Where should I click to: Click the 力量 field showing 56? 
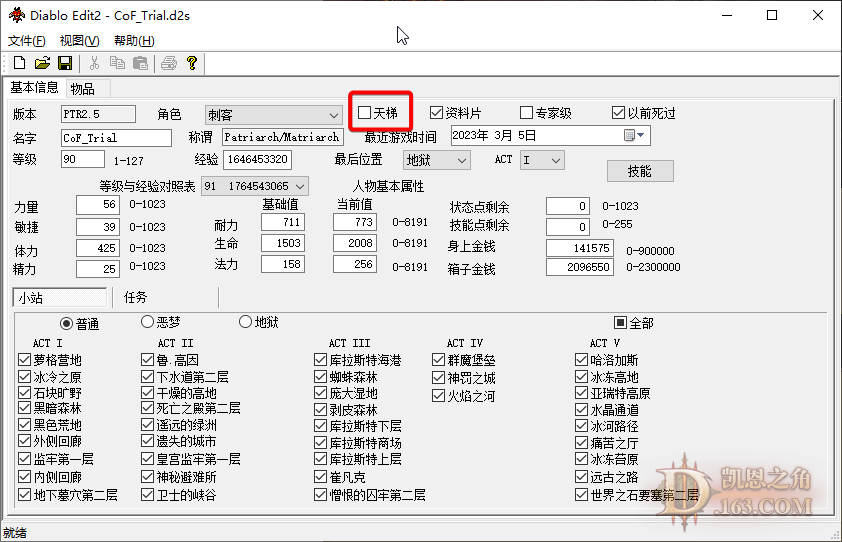tap(98, 205)
